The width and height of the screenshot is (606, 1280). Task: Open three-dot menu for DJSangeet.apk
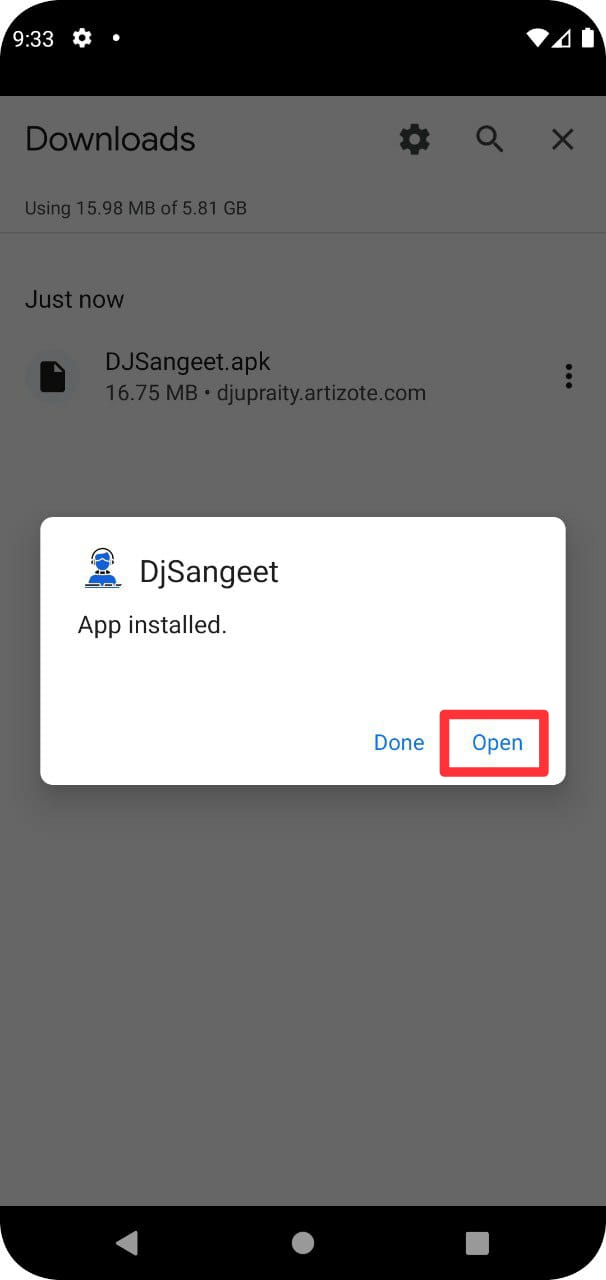[569, 376]
